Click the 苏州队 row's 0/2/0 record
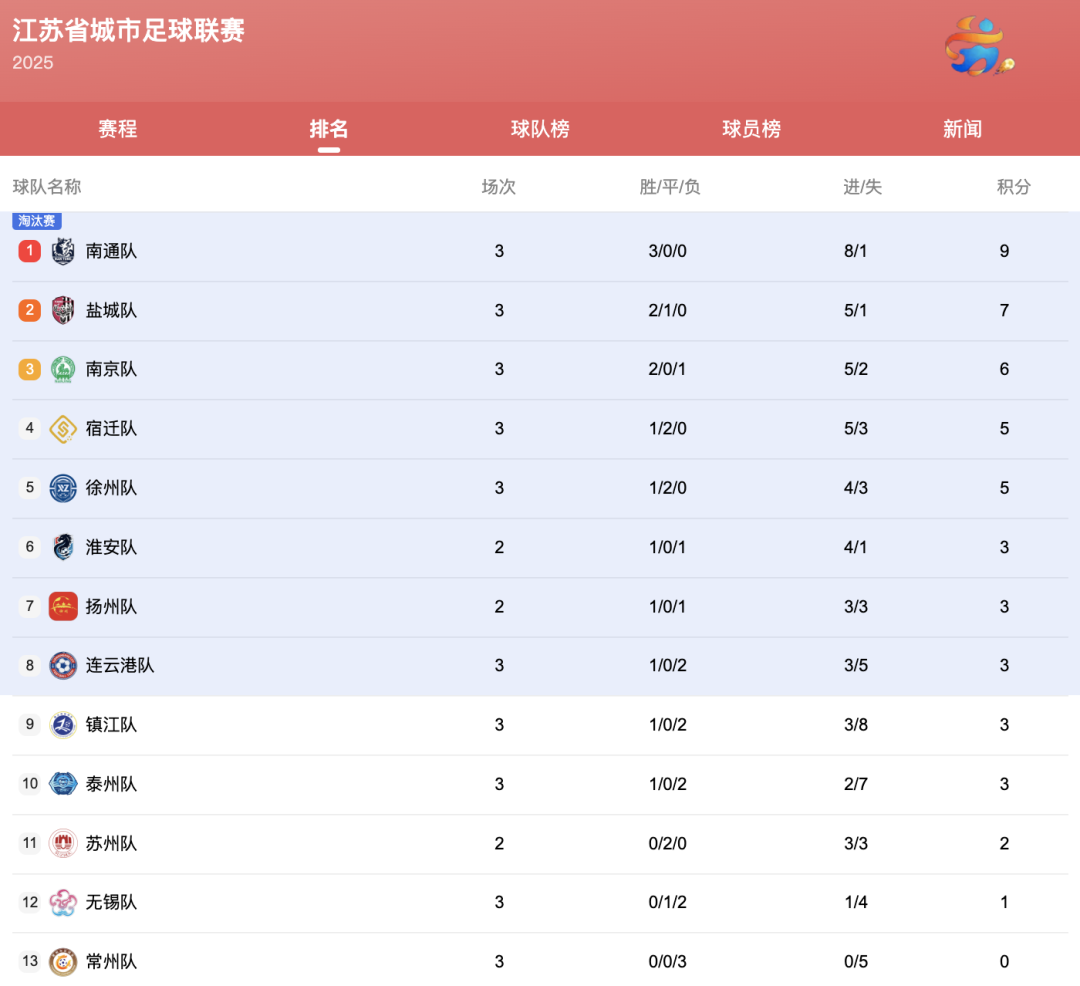 point(667,843)
